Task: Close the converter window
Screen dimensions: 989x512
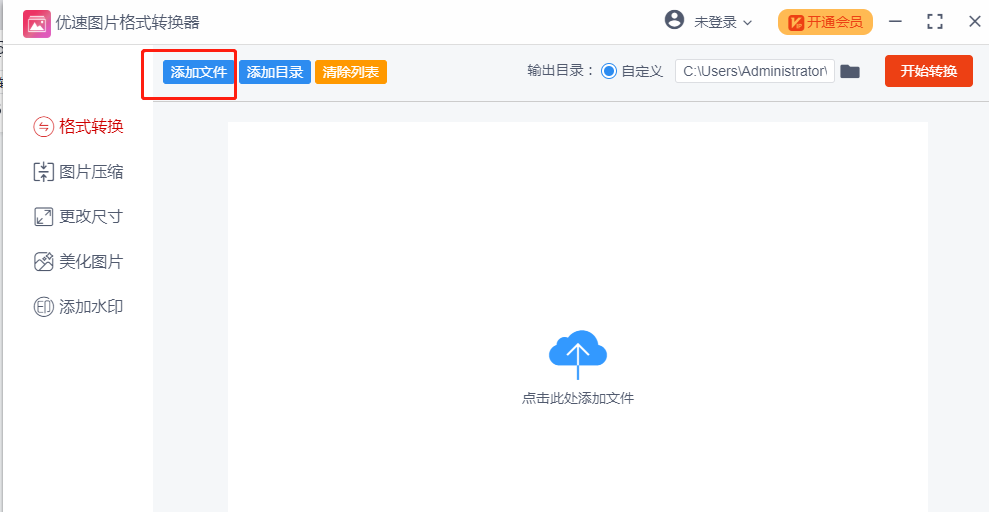Action: click(974, 22)
